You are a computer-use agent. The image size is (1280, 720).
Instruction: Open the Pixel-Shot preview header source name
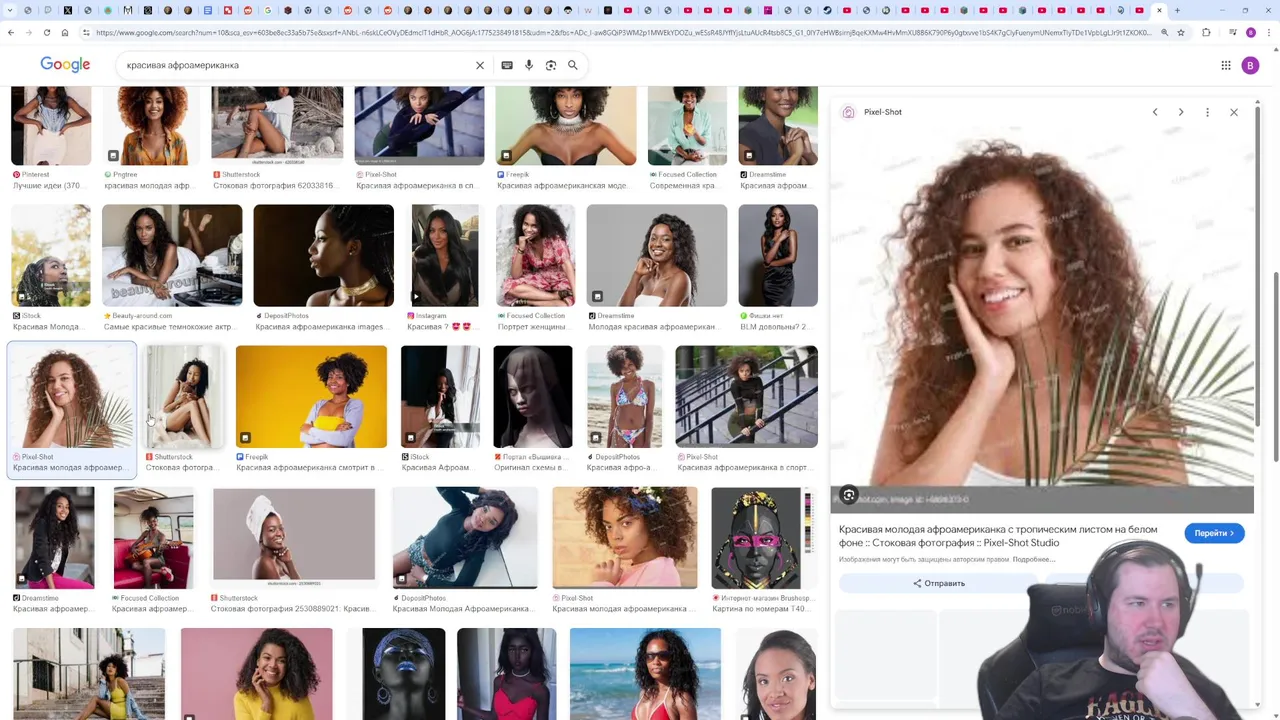(x=883, y=112)
